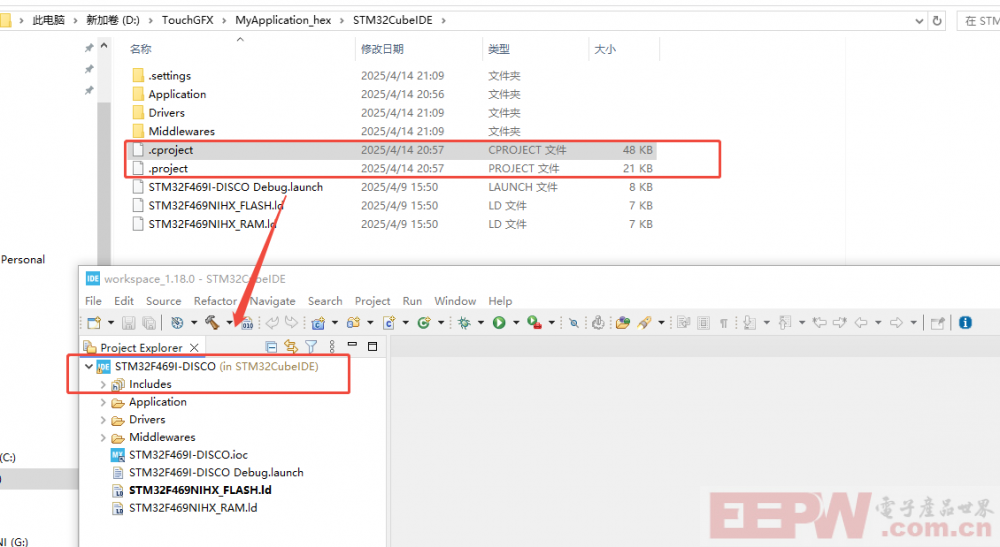Screen dimensions: 1000x547
Task: Select the Project Explorer tab
Action: click(141, 347)
